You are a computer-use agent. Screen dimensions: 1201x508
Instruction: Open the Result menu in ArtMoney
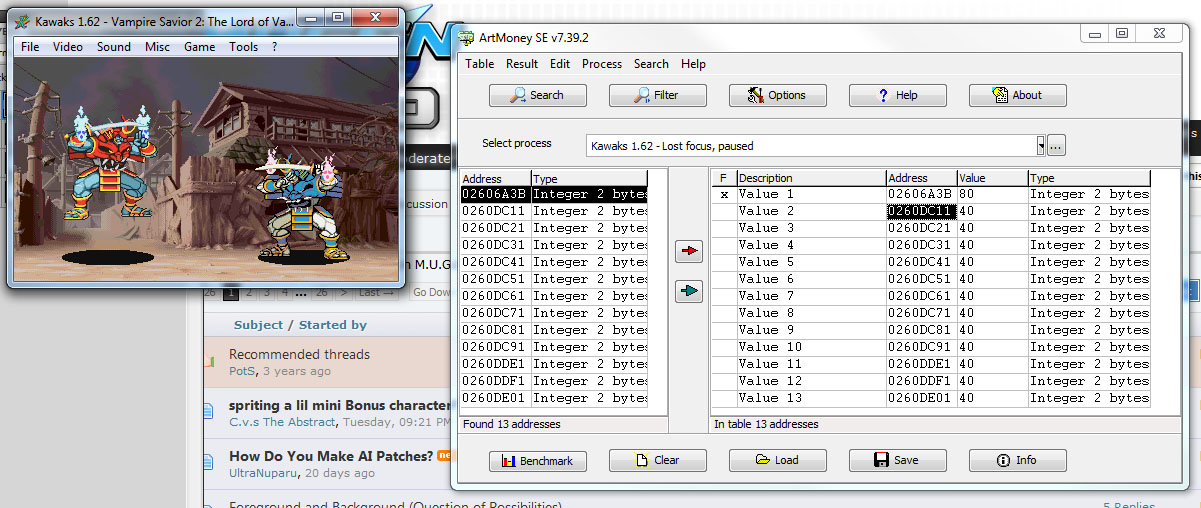pyautogui.click(x=522, y=64)
